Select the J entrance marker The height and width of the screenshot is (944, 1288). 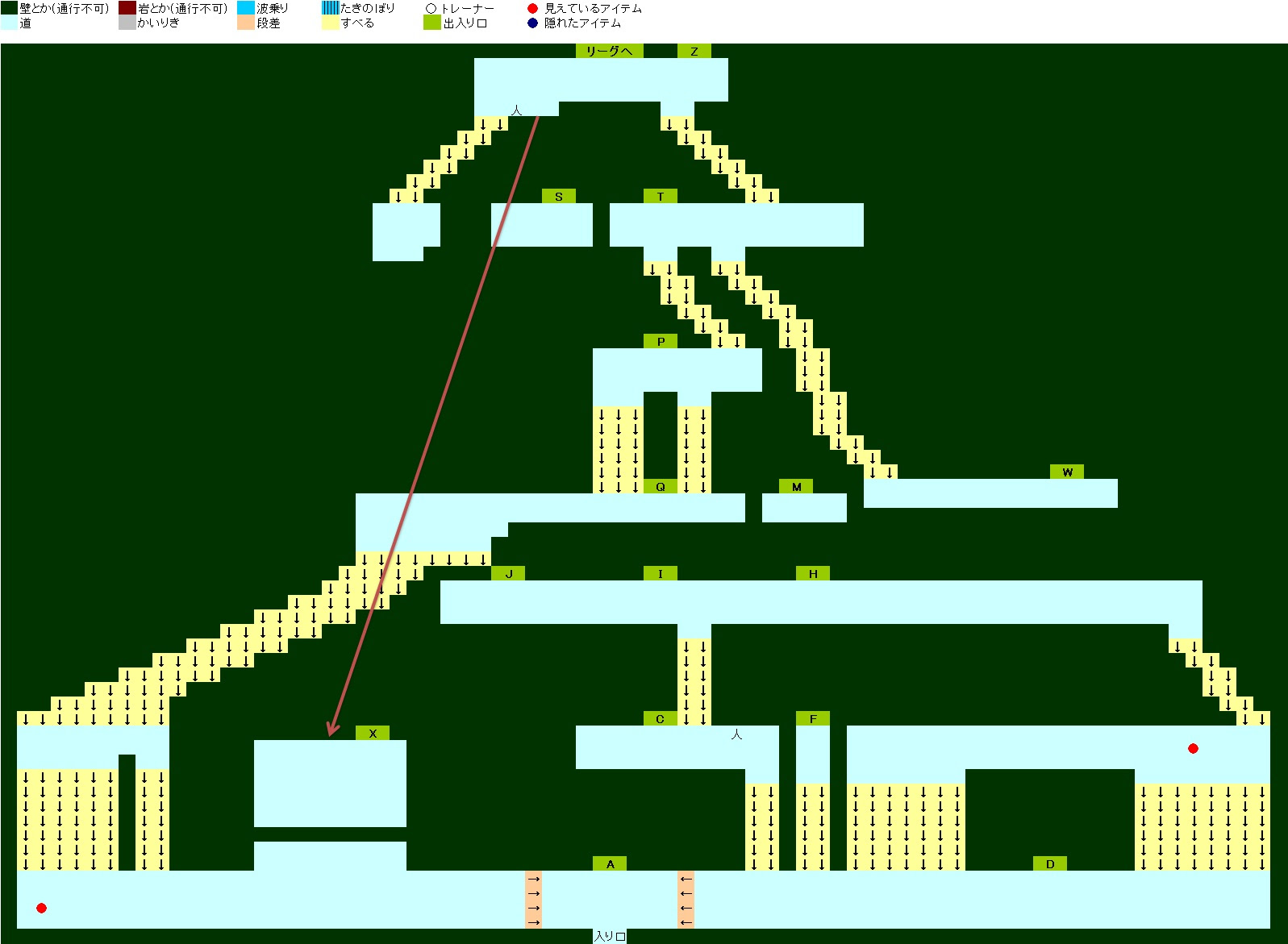508,573
